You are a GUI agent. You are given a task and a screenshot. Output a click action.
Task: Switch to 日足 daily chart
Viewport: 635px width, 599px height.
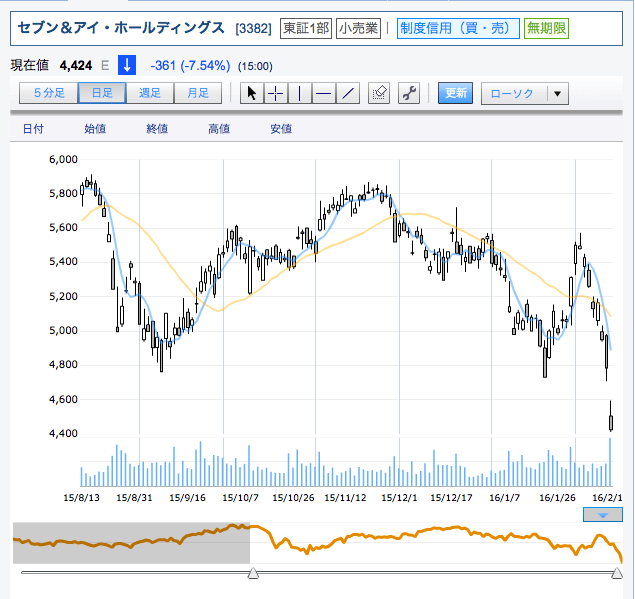point(102,93)
